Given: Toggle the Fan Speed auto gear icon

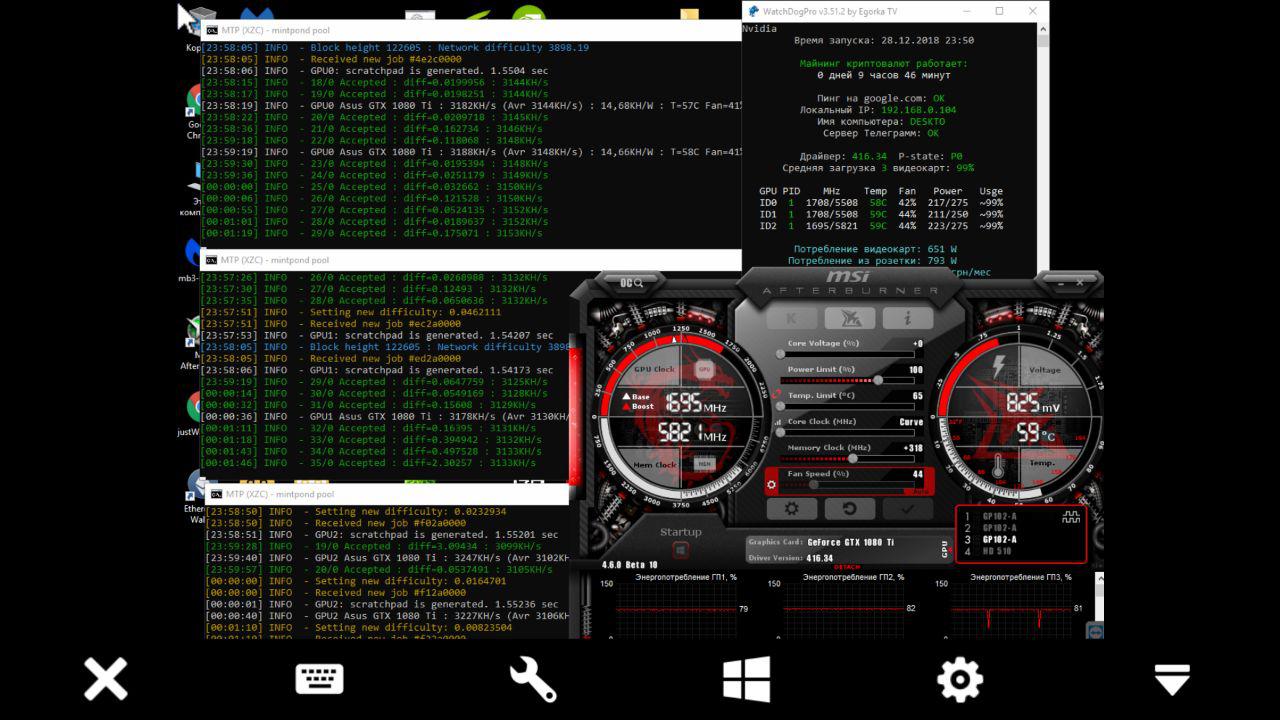Looking at the screenshot, I should click(771, 485).
